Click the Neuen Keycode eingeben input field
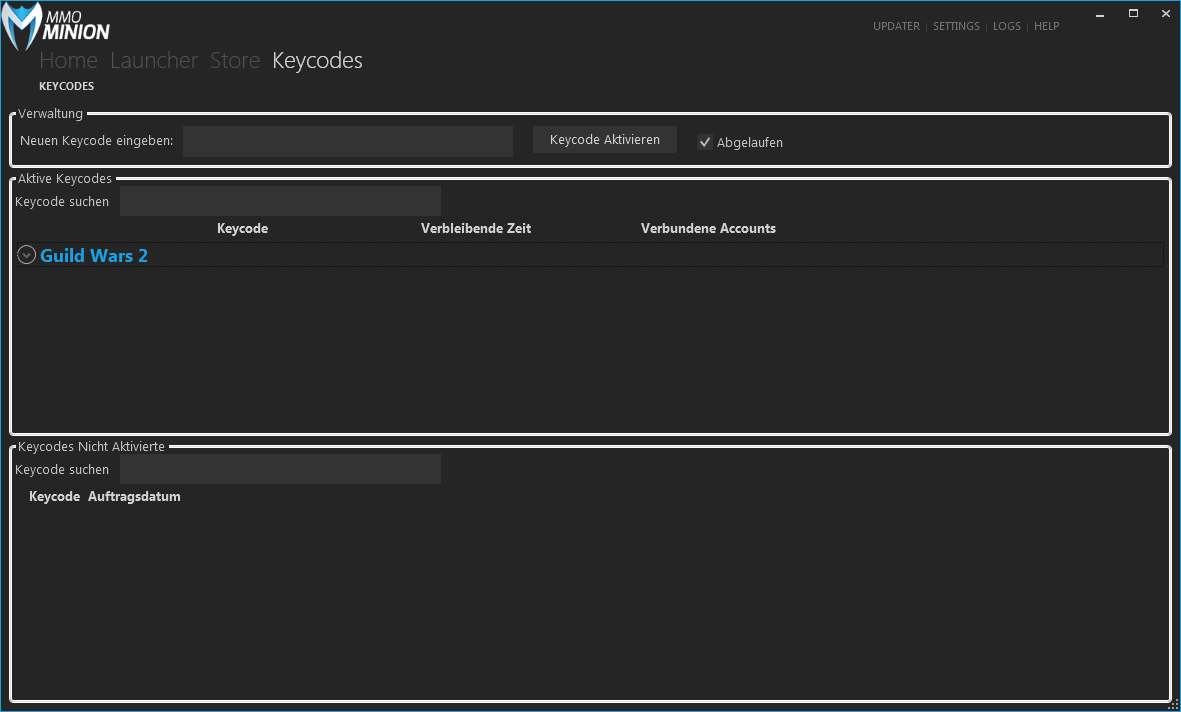 click(x=347, y=141)
